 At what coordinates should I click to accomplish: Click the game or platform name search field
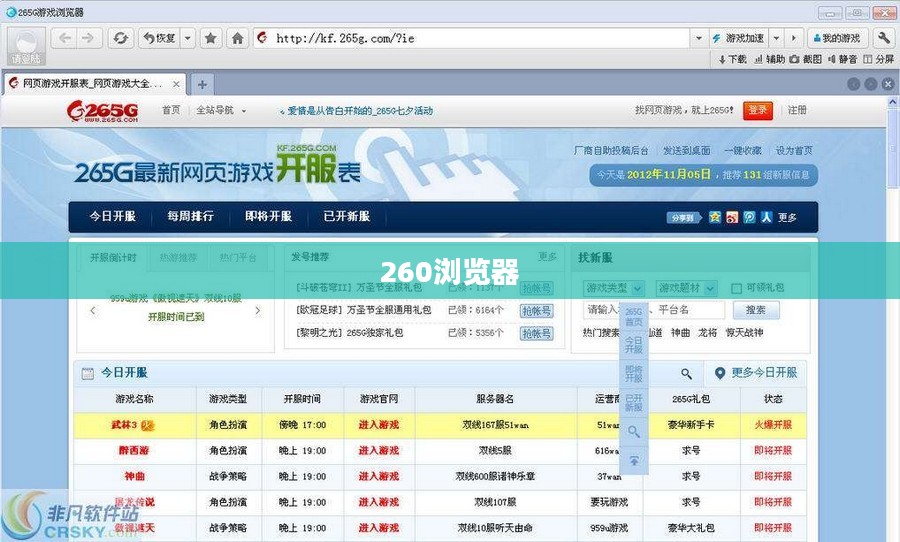(654, 310)
